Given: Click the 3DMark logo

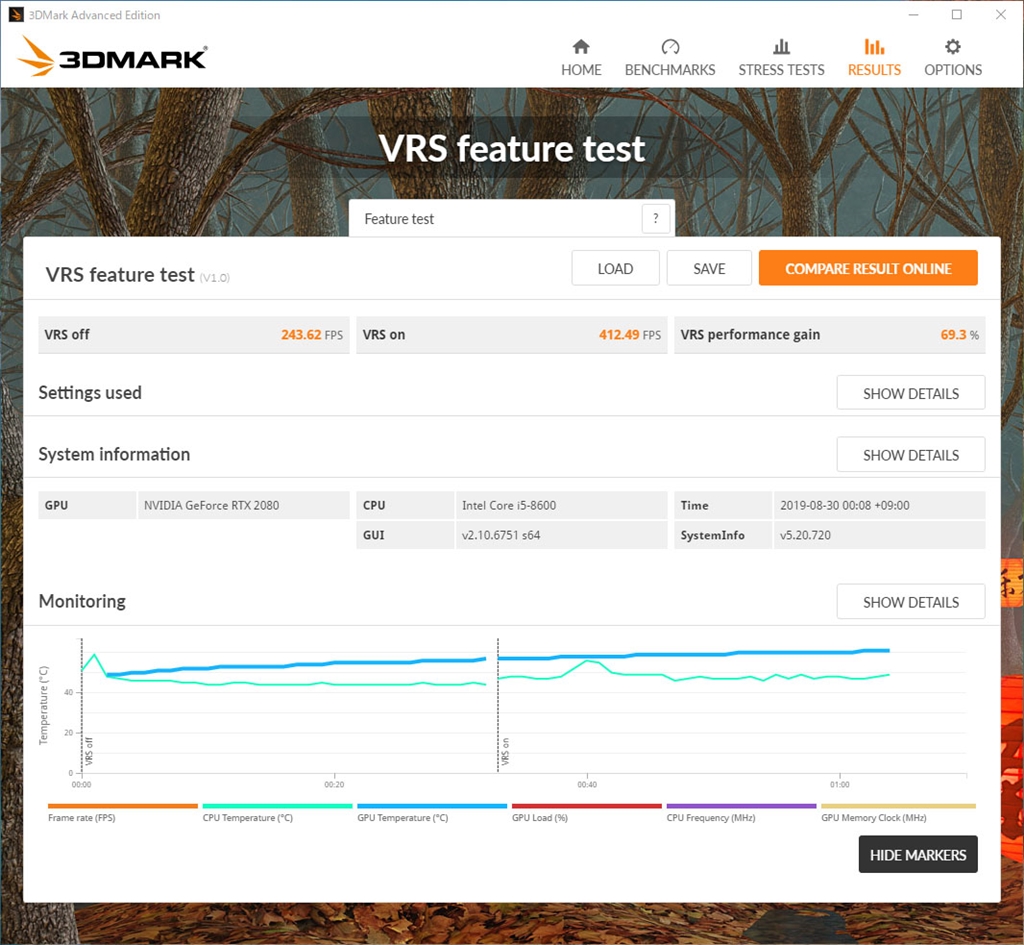Looking at the screenshot, I should coord(112,57).
